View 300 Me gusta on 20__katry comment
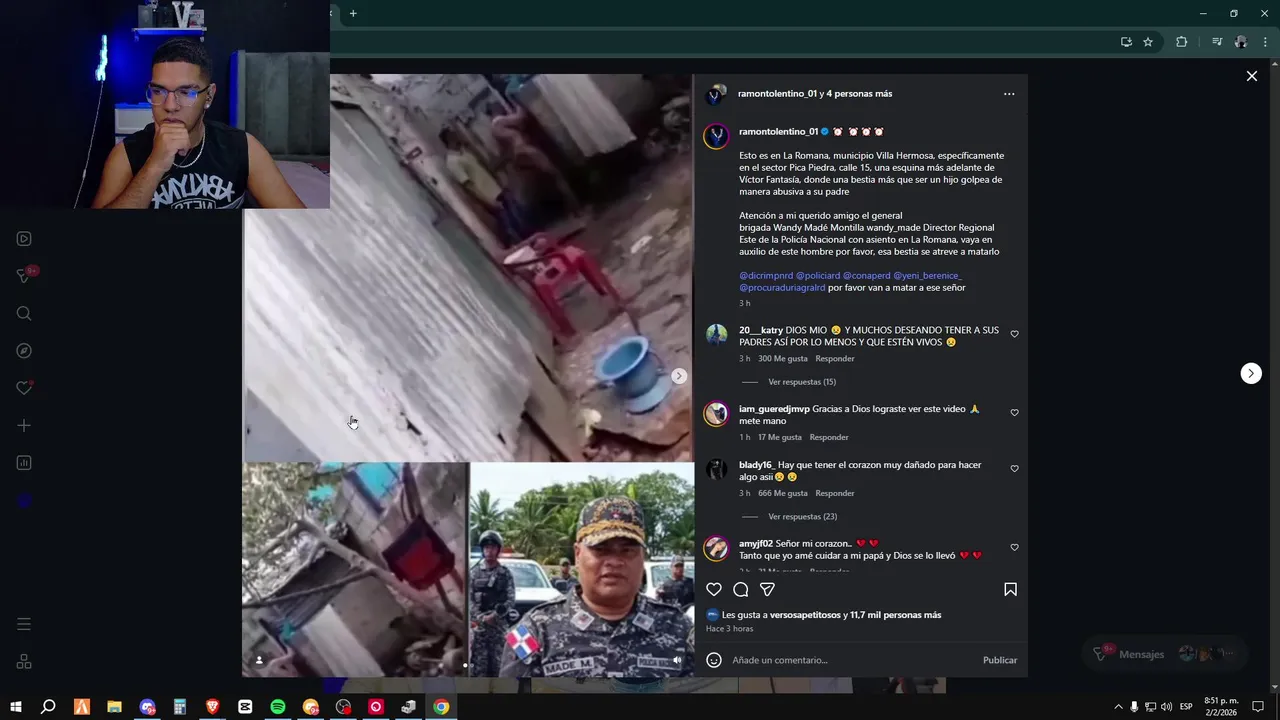Screen dimensions: 1280x720 [783, 359]
